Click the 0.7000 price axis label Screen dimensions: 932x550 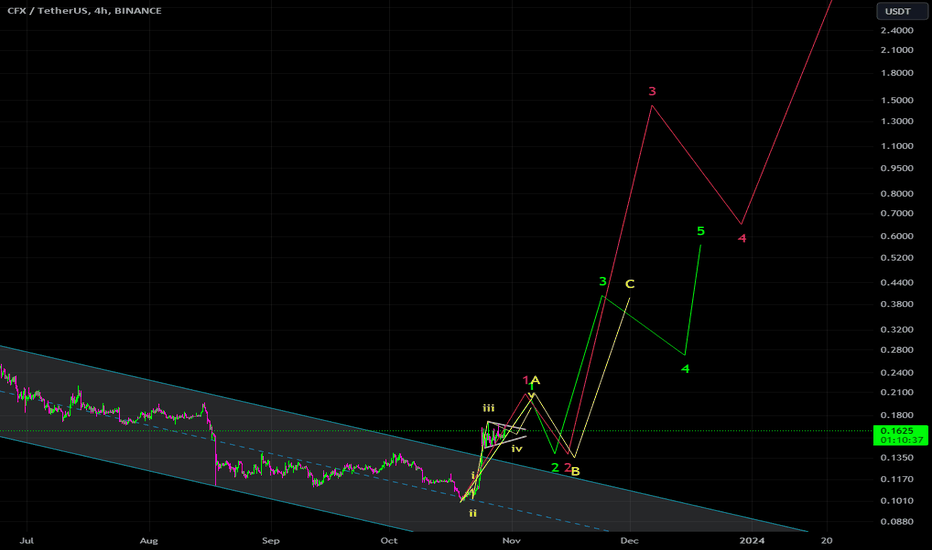pos(897,213)
